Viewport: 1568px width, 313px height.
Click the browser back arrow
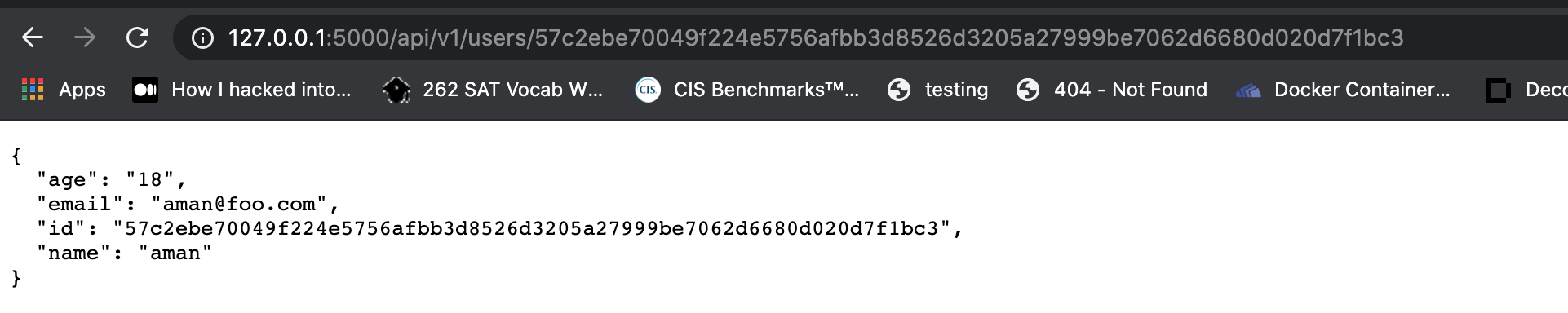(x=33, y=37)
